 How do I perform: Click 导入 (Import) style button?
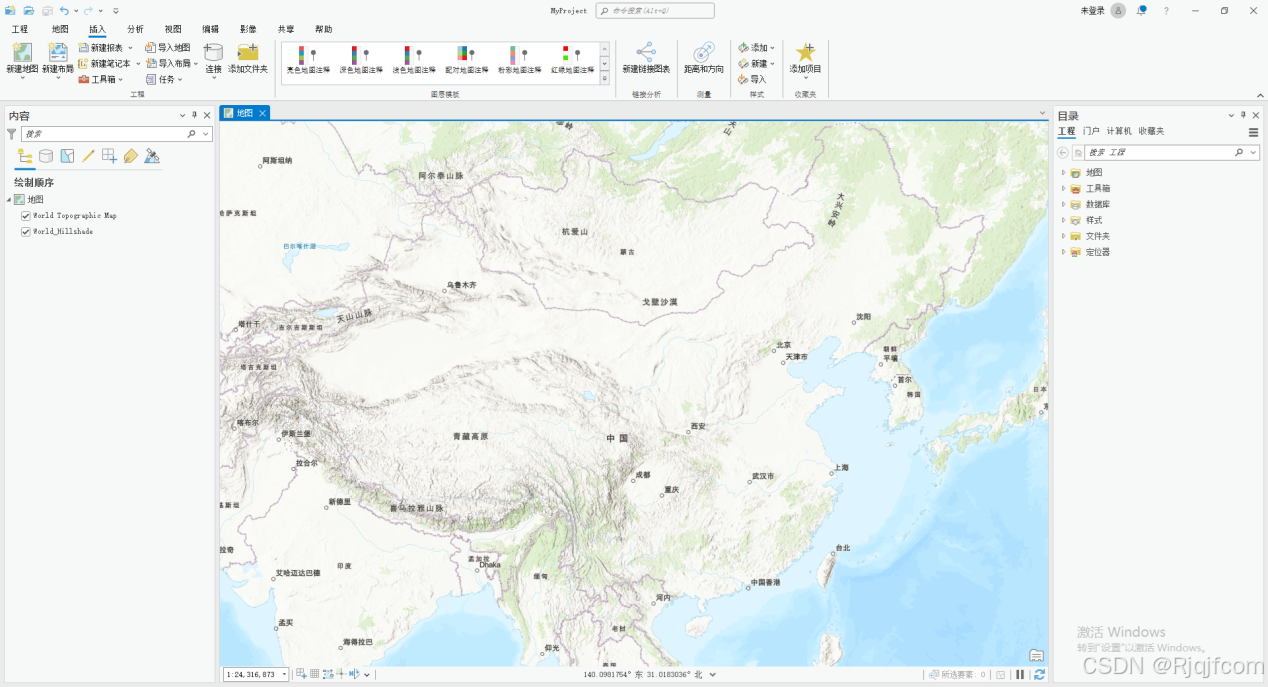click(752, 79)
